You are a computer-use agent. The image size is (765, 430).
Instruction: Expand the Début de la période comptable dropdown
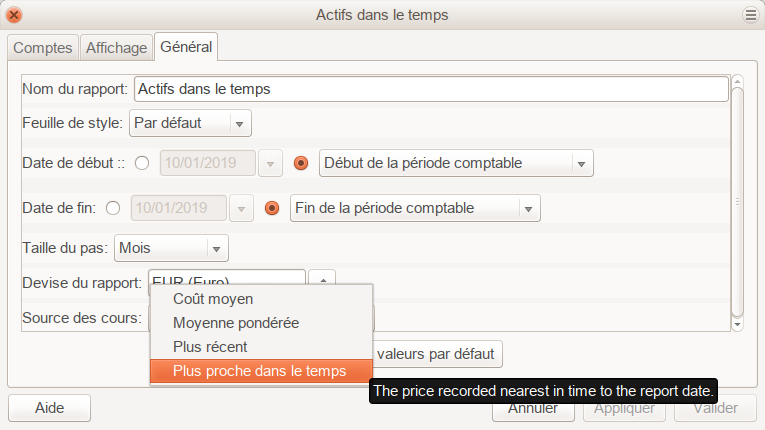[x=456, y=163]
